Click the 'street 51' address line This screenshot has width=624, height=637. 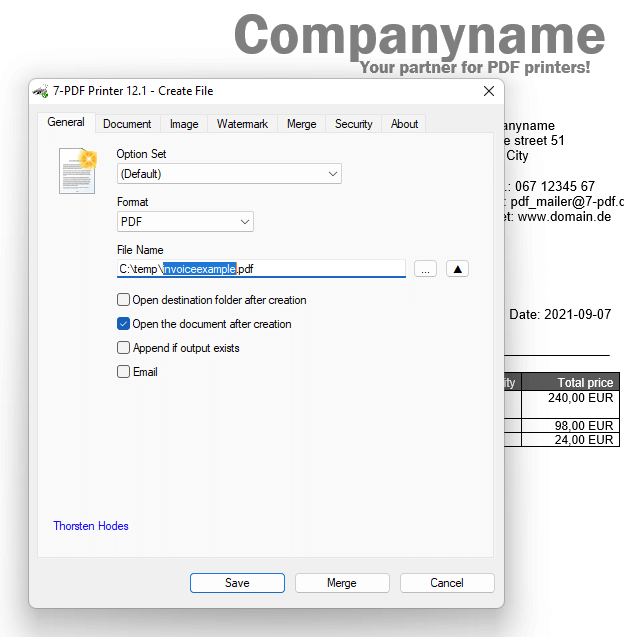[535, 141]
